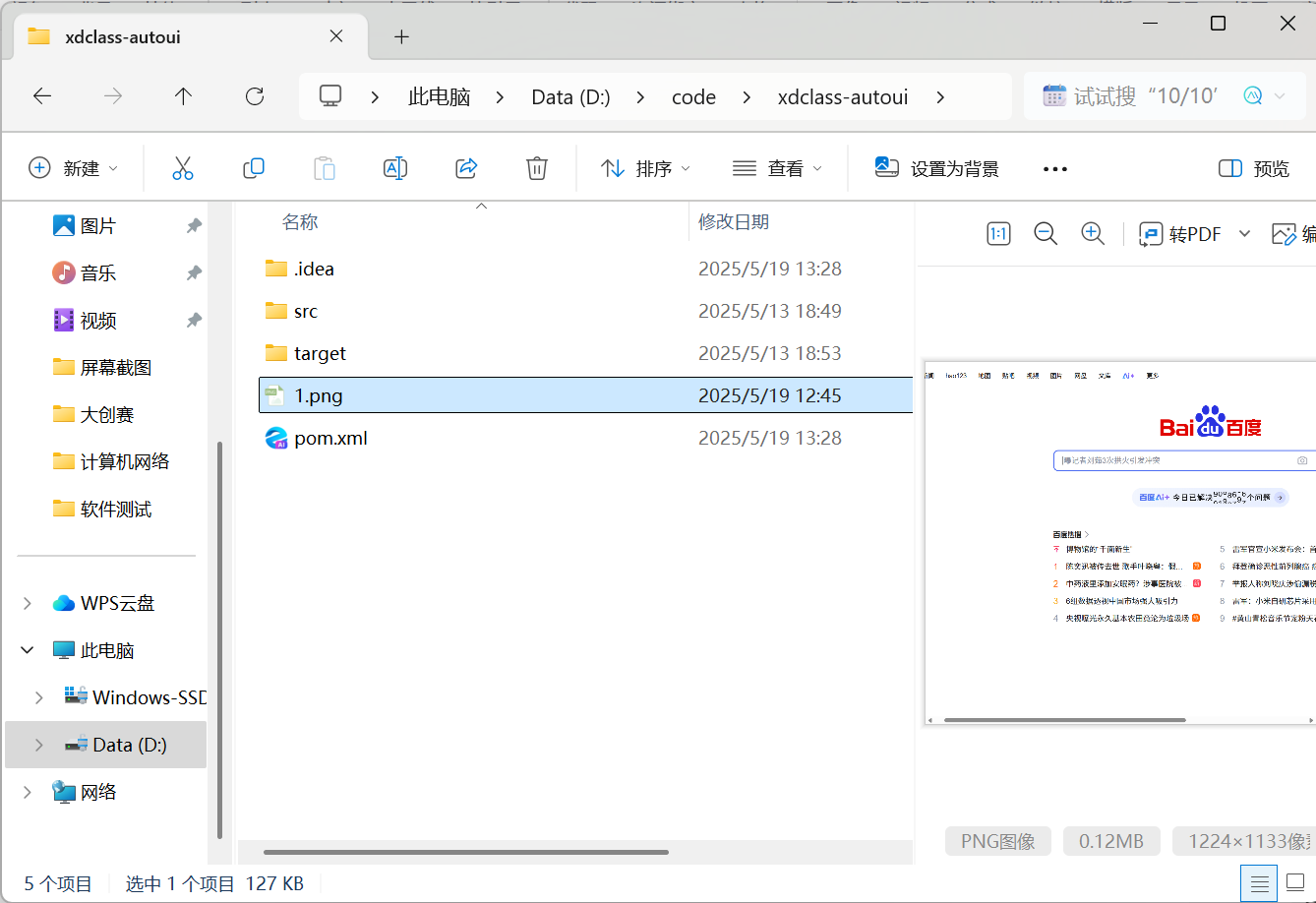The width and height of the screenshot is (1316, 903).
Task: Collapse the 此电脑 tree node
Action: pos(28,650)
